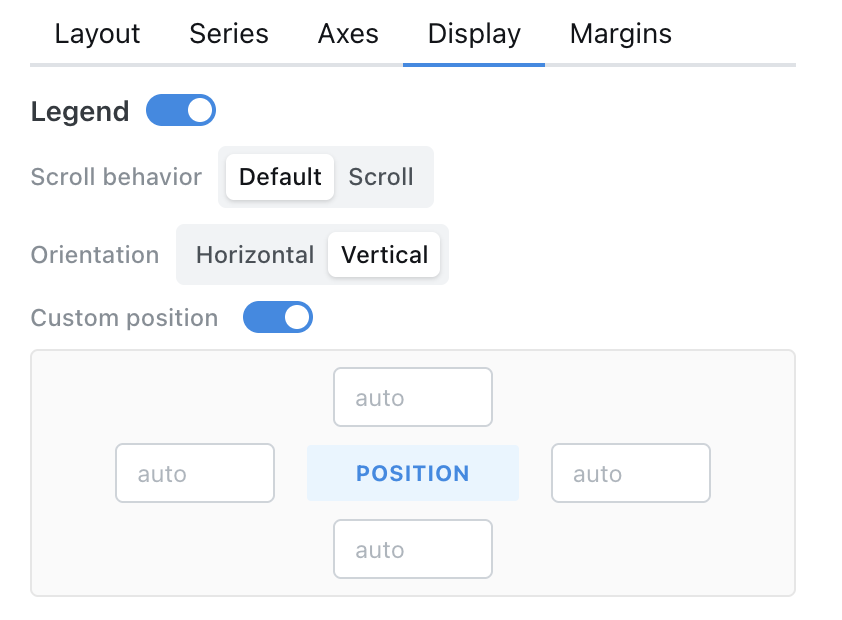Select Vertical legend orientation
This screenshot has height=620, width=842.
(x=384, y=255)
